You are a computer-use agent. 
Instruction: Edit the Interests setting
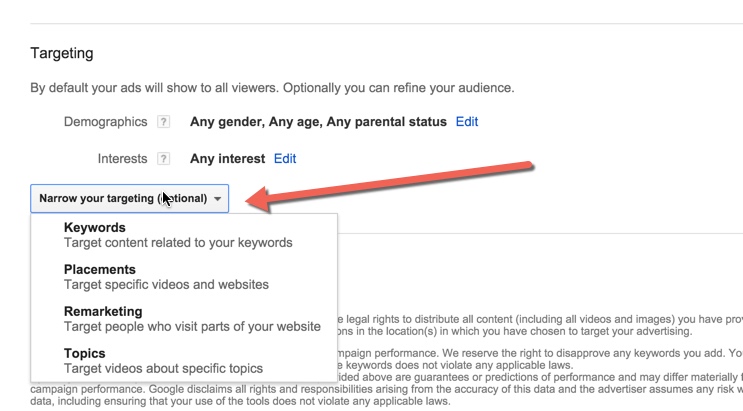point(285,158)
